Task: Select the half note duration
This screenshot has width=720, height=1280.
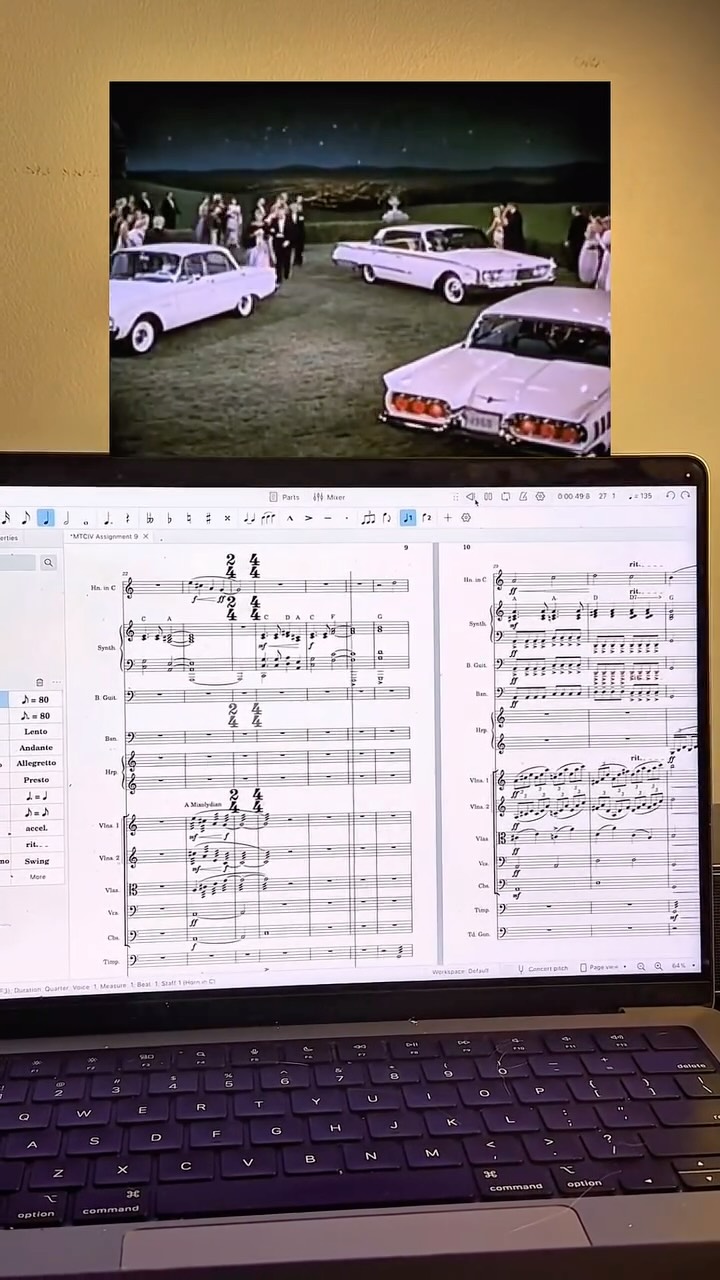Action: click(x=66, y=517)
